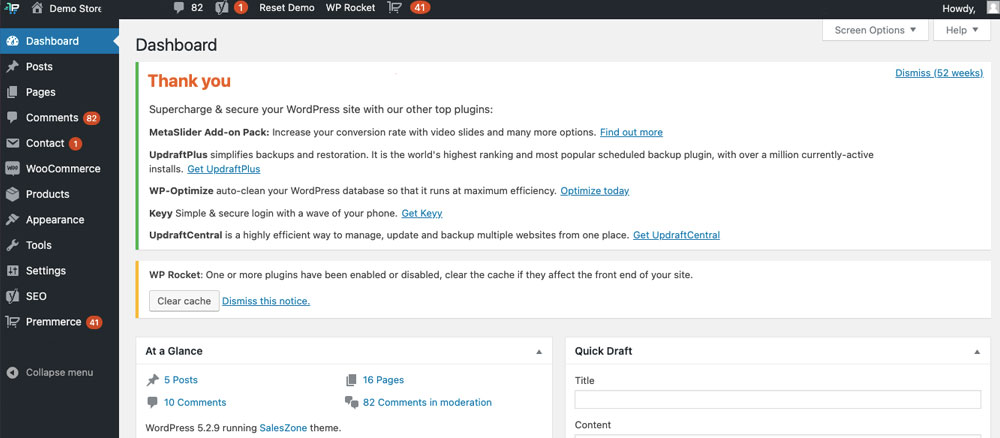Click the Settings sliders icon in sidebar
The height and width of the screenshot is (438, 1000).
[x=12, y=271]
